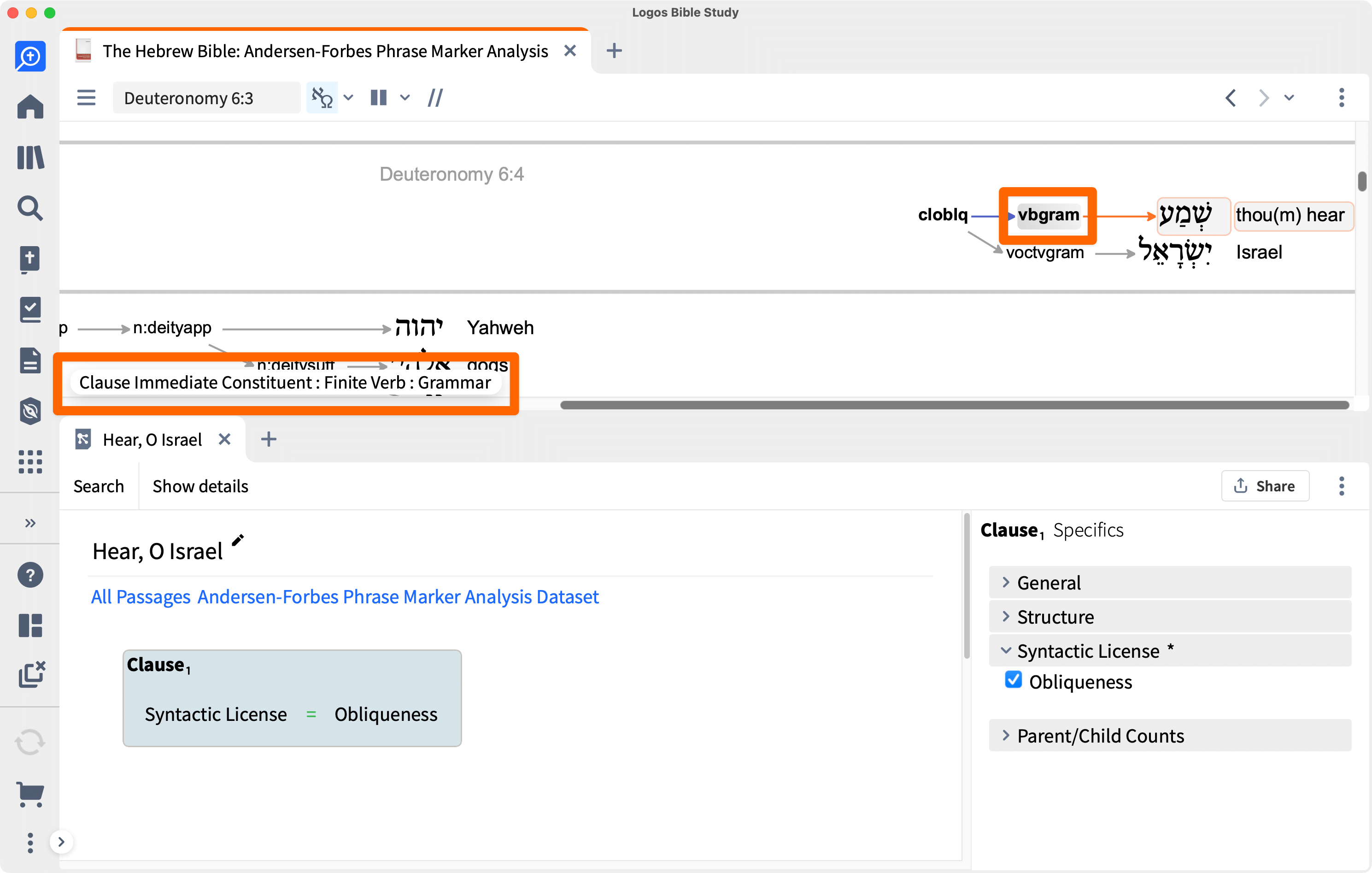Open the Andersen-Forbes Phrase Marker Analysis Dataset link
The image size is (1372, 873).
tap(398, 597)
